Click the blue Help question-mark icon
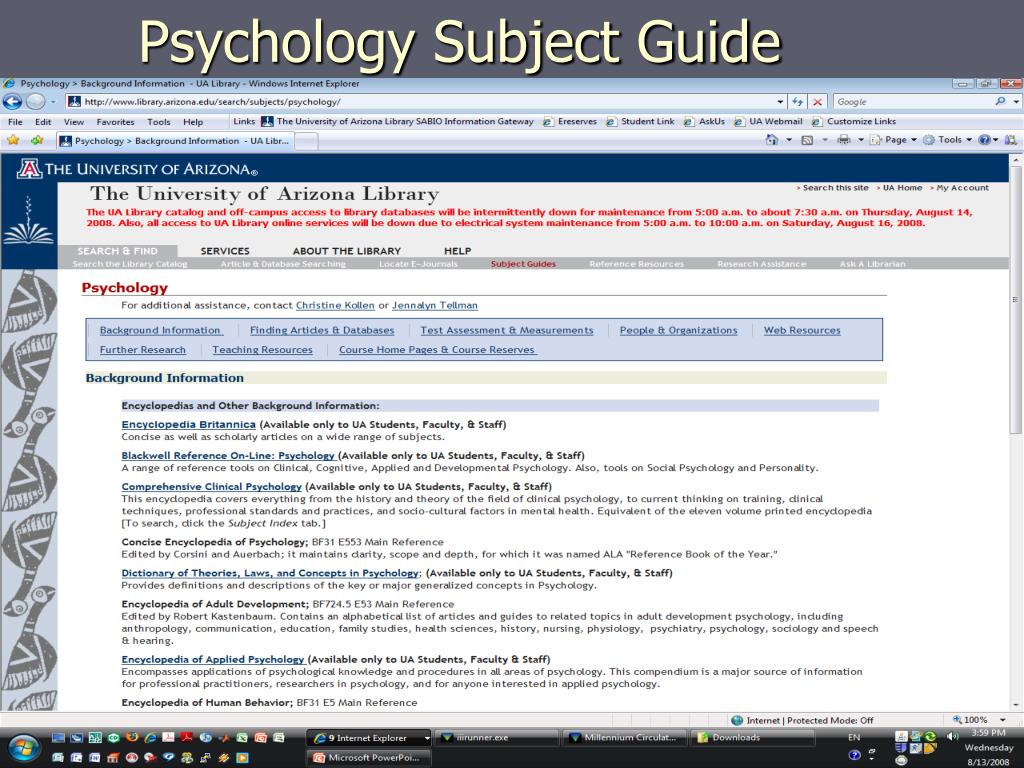 click(984, 140)
